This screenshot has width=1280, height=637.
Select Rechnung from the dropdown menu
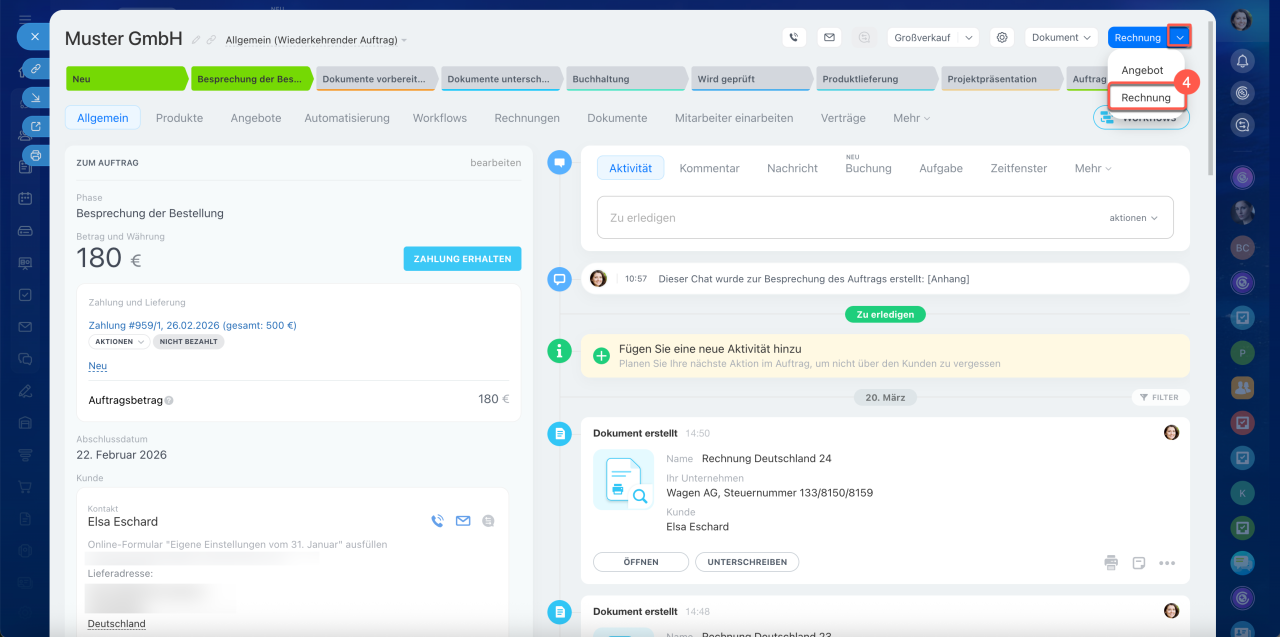click(1146, 98)
